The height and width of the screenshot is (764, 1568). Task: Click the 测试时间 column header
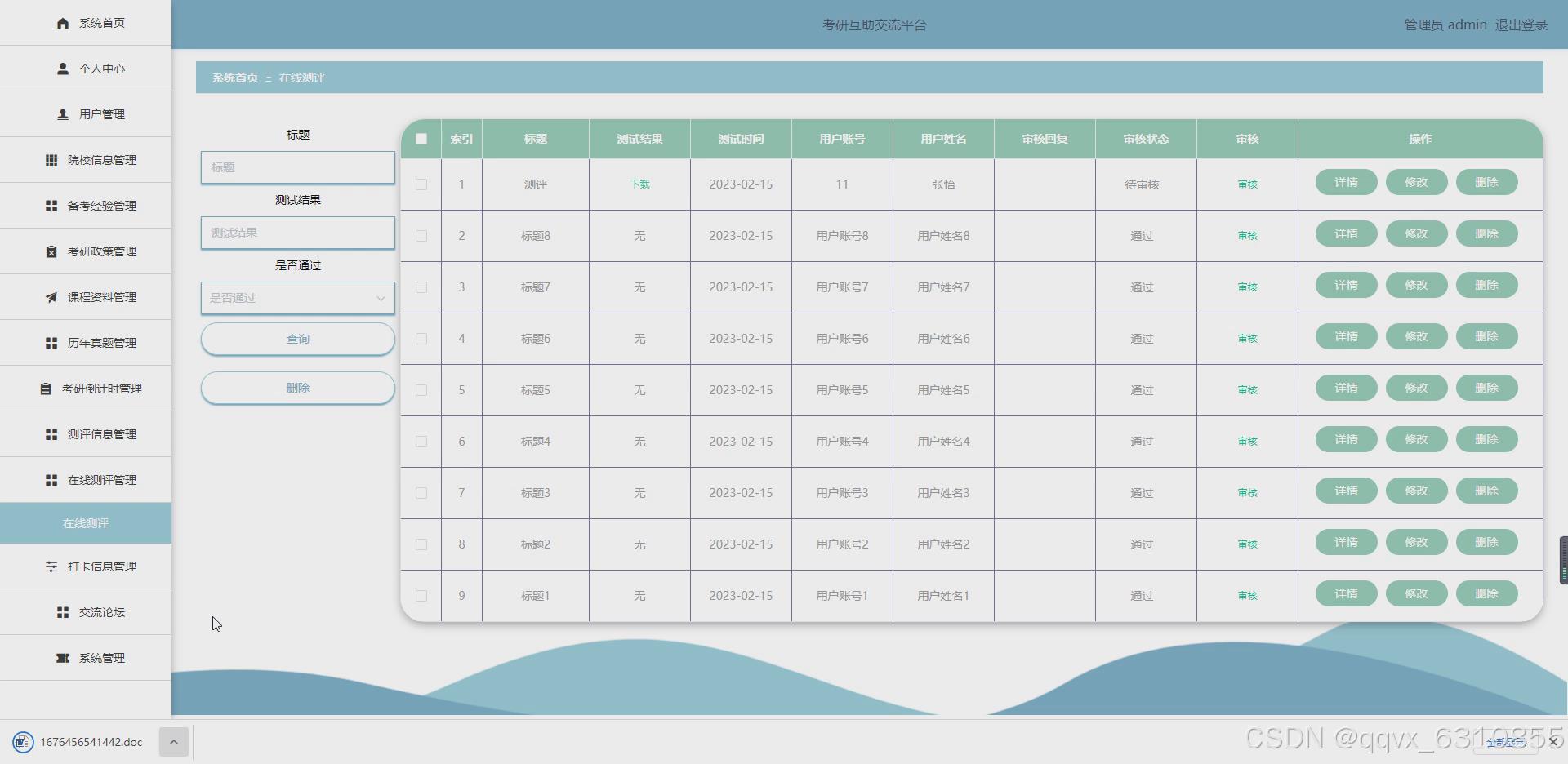pyautogui.click(x=741, y=139)
